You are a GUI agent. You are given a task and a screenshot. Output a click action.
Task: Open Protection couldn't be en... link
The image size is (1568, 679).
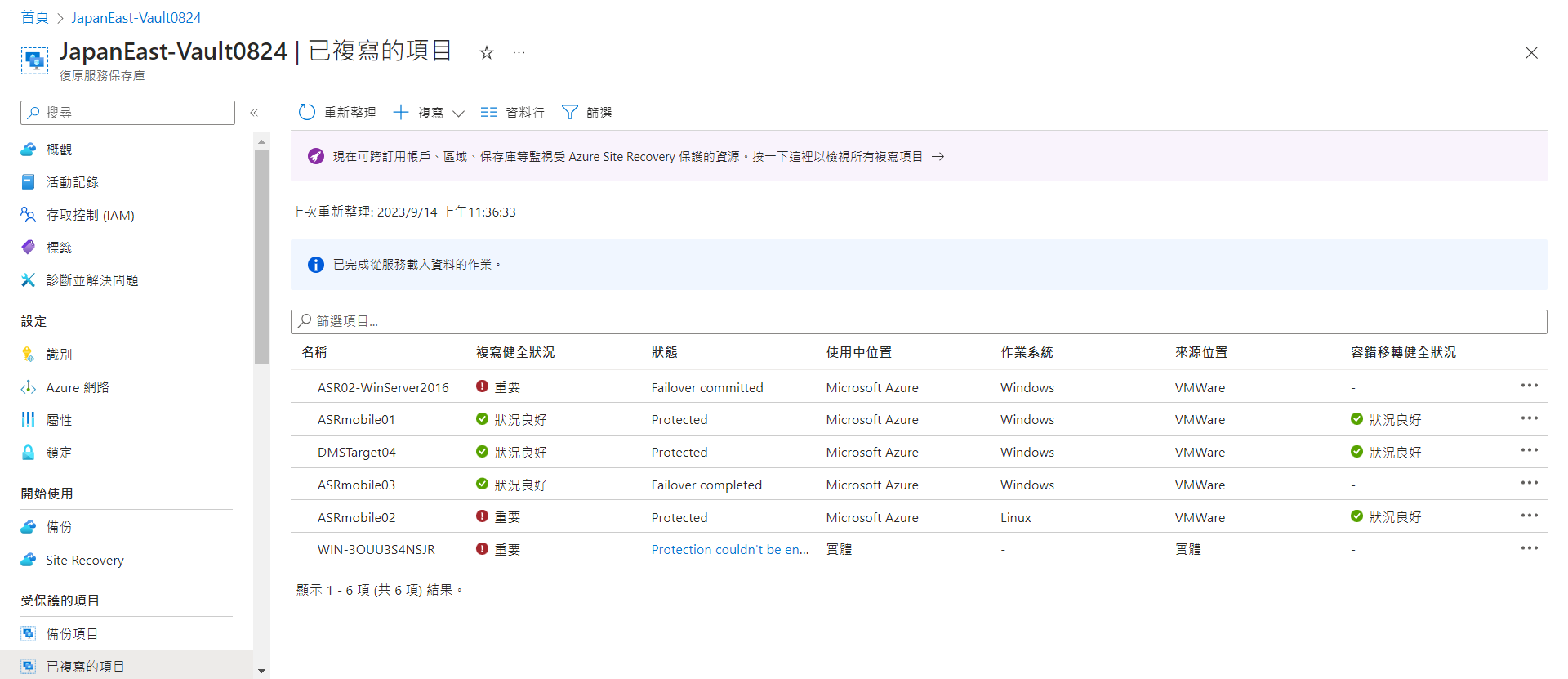coord(730,550)
